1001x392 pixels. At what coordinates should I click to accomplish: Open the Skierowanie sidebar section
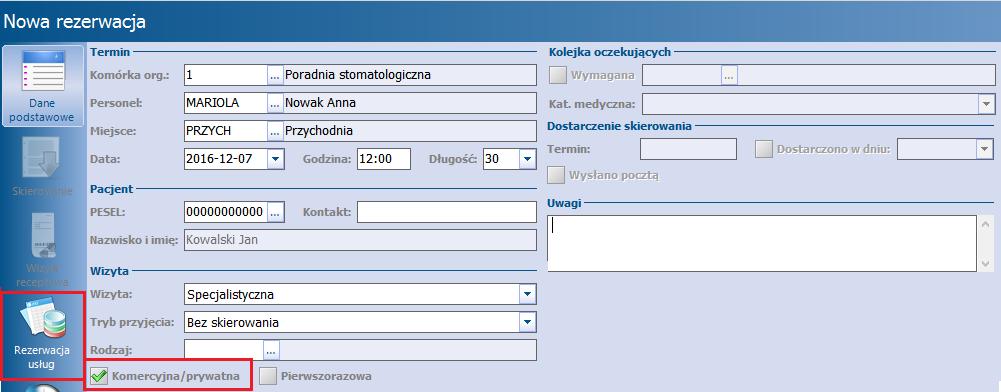(43, 166)
